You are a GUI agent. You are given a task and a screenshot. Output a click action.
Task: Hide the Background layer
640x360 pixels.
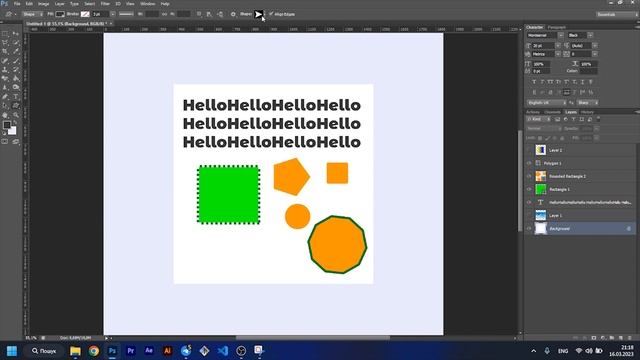point(529,229)
